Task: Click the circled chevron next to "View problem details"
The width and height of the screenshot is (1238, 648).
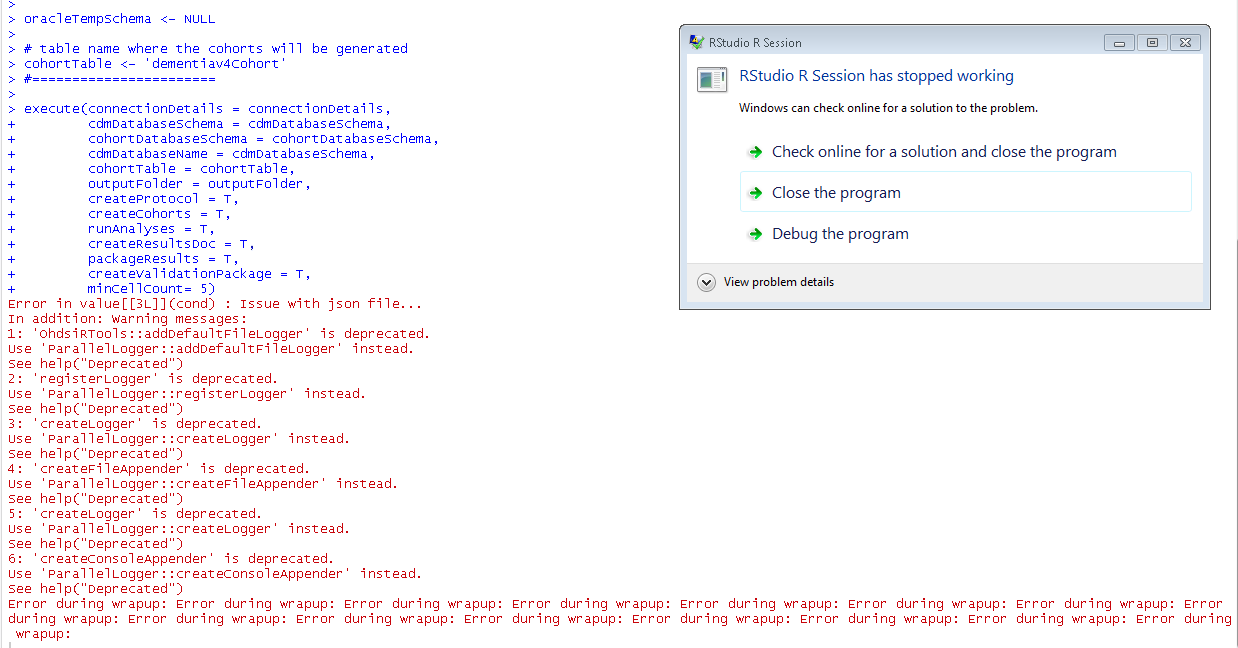Action: (x=707, y=283)
